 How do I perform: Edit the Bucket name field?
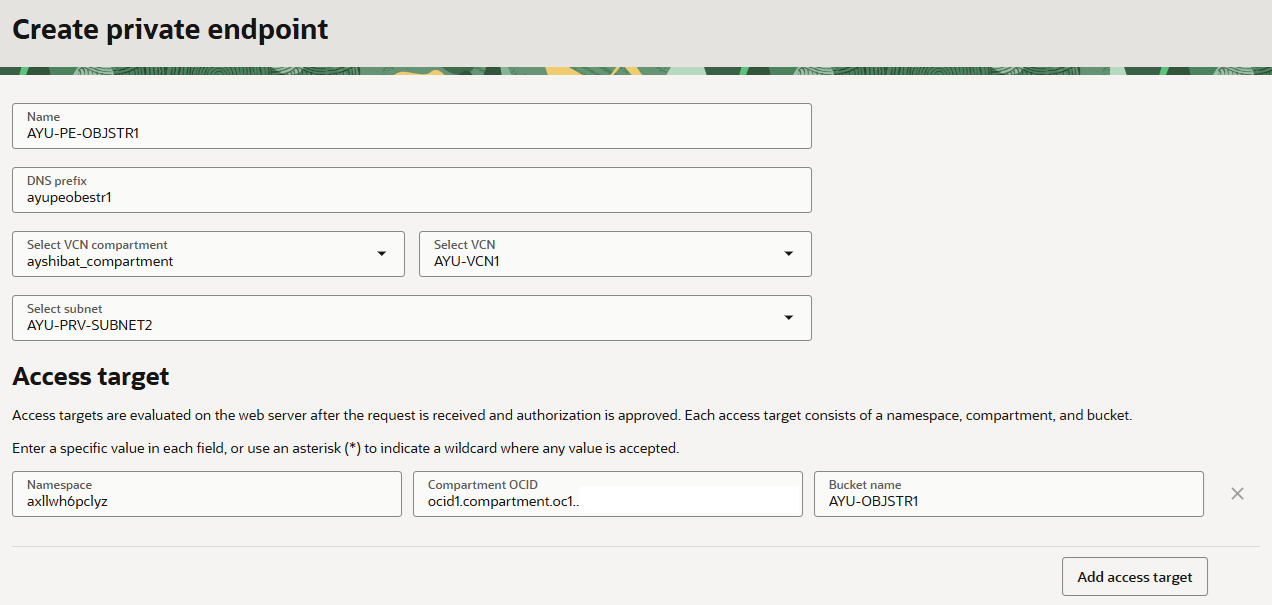(1009, 494)
